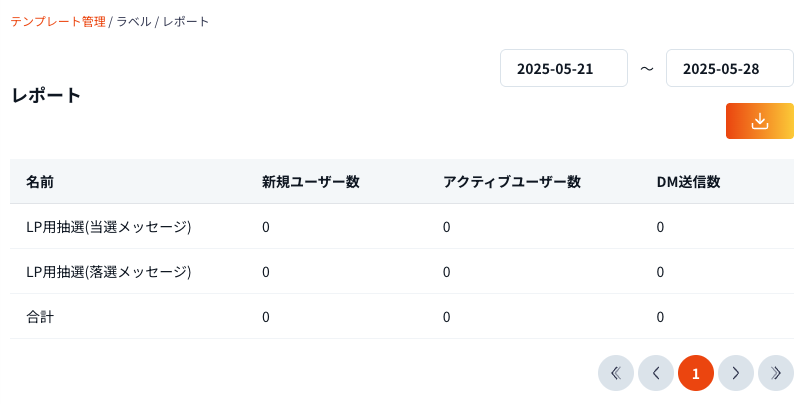Click the レポート page heading
Image resolution: width=807 pixels, height=404 pixels.
(46, 96)
